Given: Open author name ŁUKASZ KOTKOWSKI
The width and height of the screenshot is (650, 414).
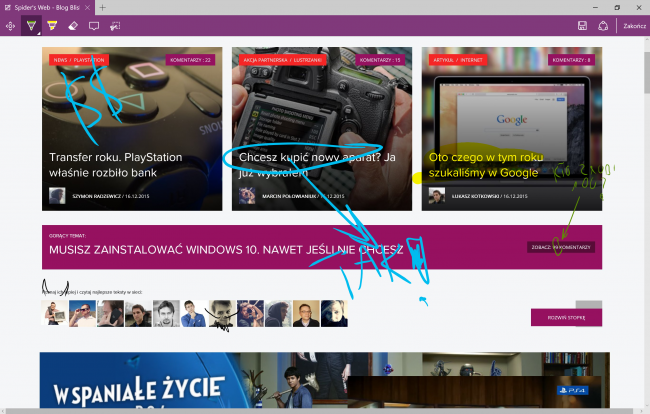Looking at the screenshot, I should tap(475, 196).
